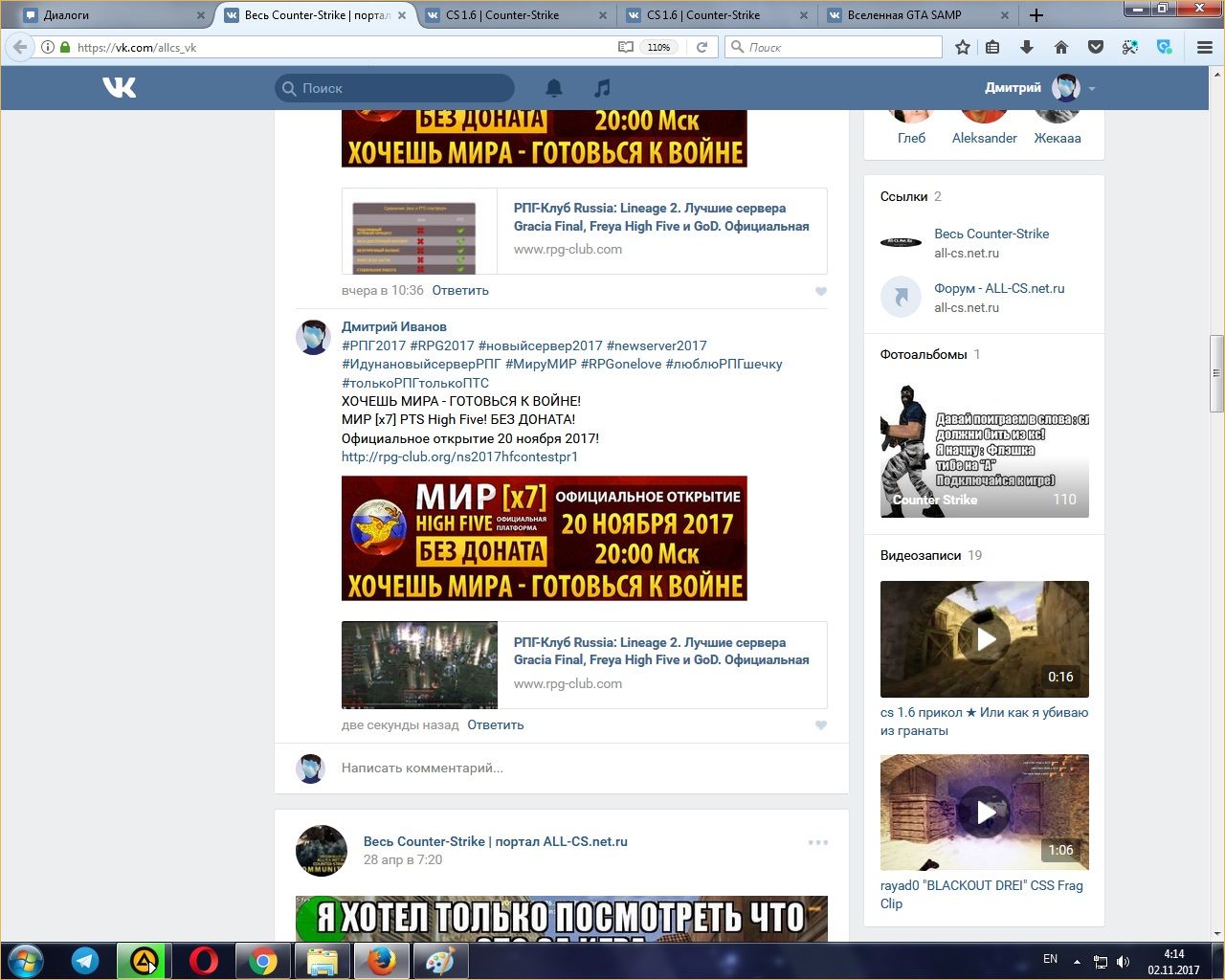Click Ответить under newest comment
1225x980 pixels.
point(496,725)
